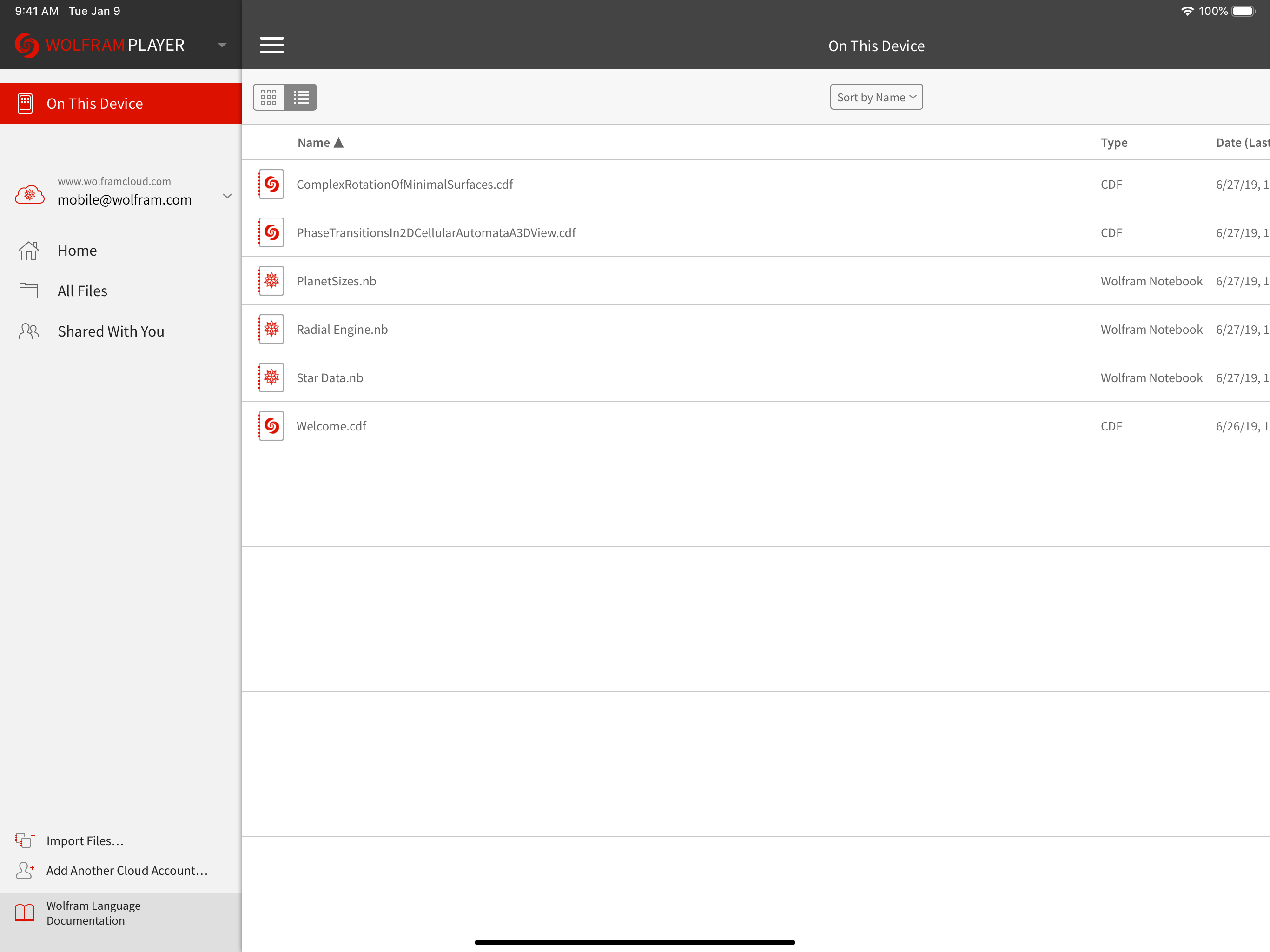The height and width of the screenshot is (952, 1270).
Task: Go to Home in sidebar
Action: [120, 251]
